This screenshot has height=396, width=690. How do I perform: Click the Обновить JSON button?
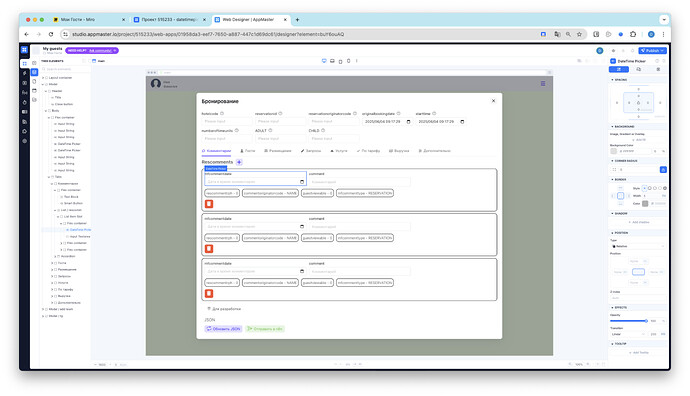coord(223,329)
